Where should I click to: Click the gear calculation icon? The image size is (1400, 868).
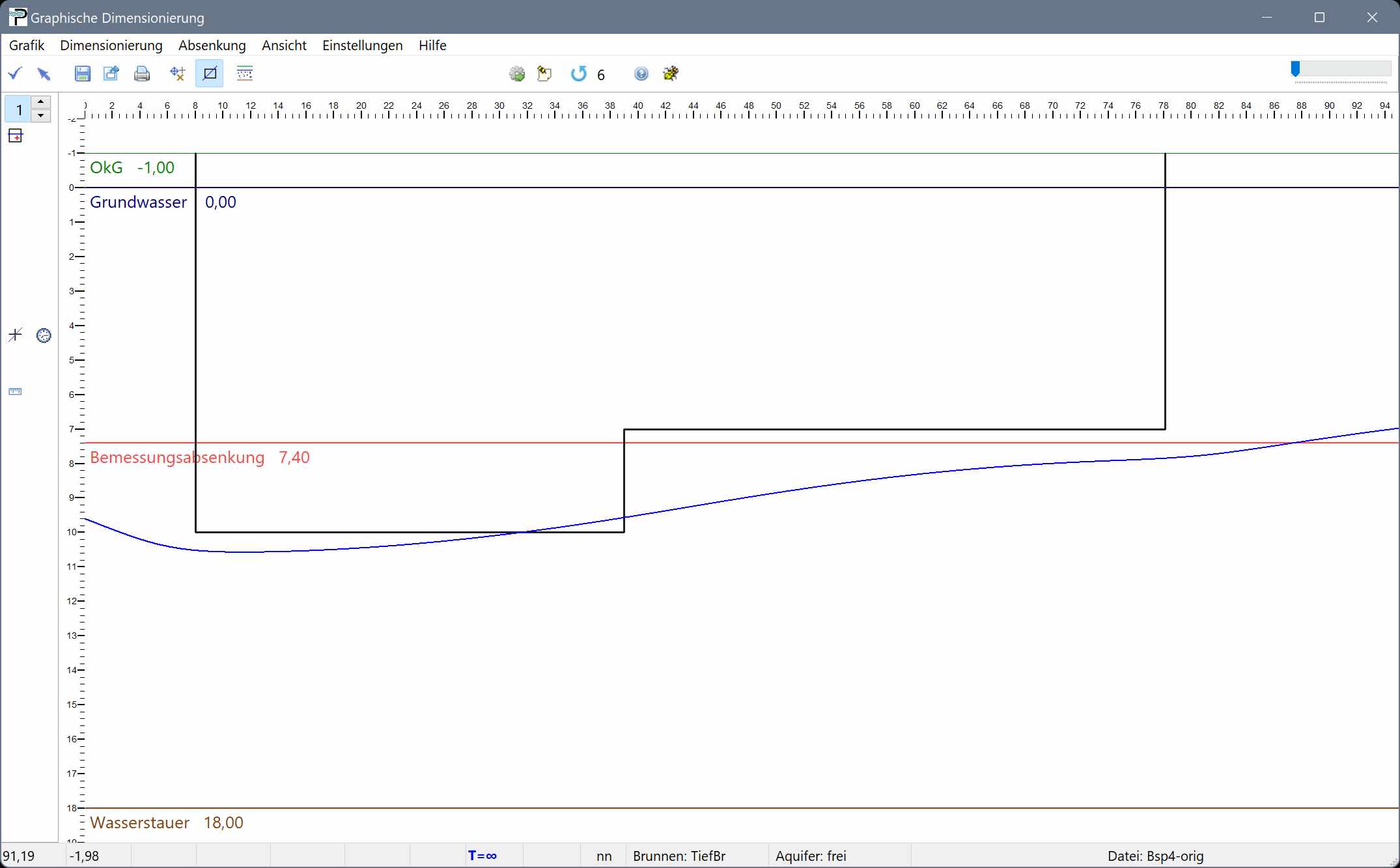(x=517, y=74)
